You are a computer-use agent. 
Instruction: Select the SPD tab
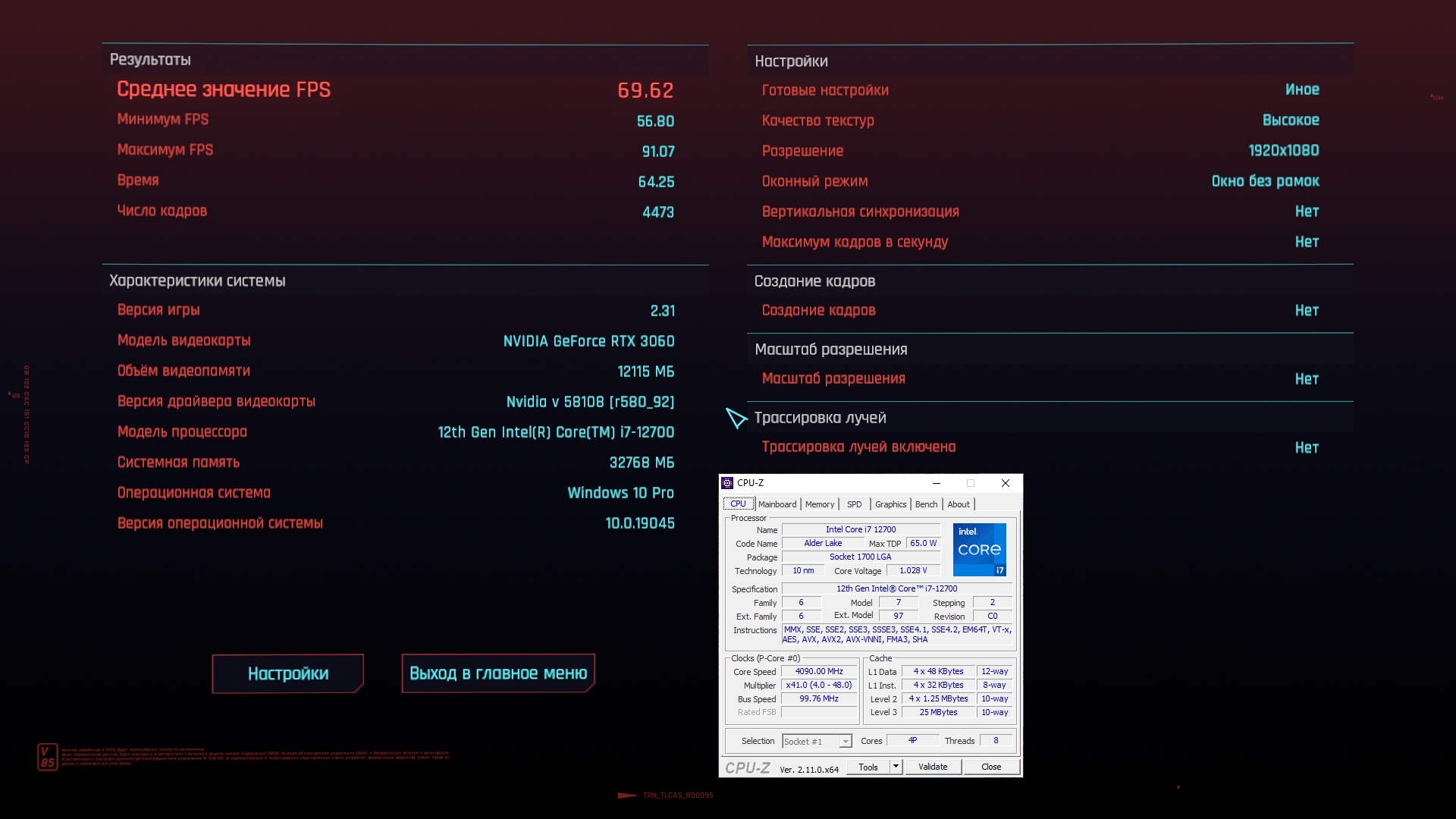pos(855,504)
